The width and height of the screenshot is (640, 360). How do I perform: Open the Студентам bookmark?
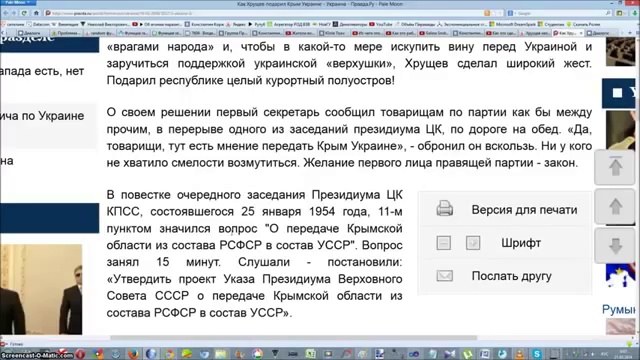(552, 24)
